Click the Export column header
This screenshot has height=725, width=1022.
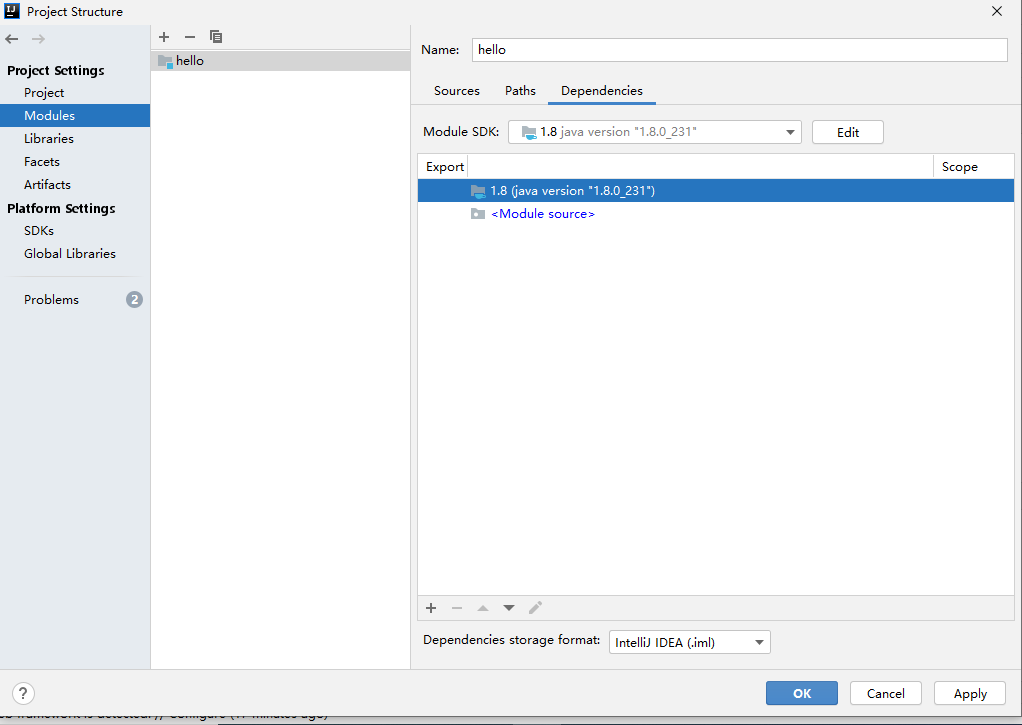point(445,167)
